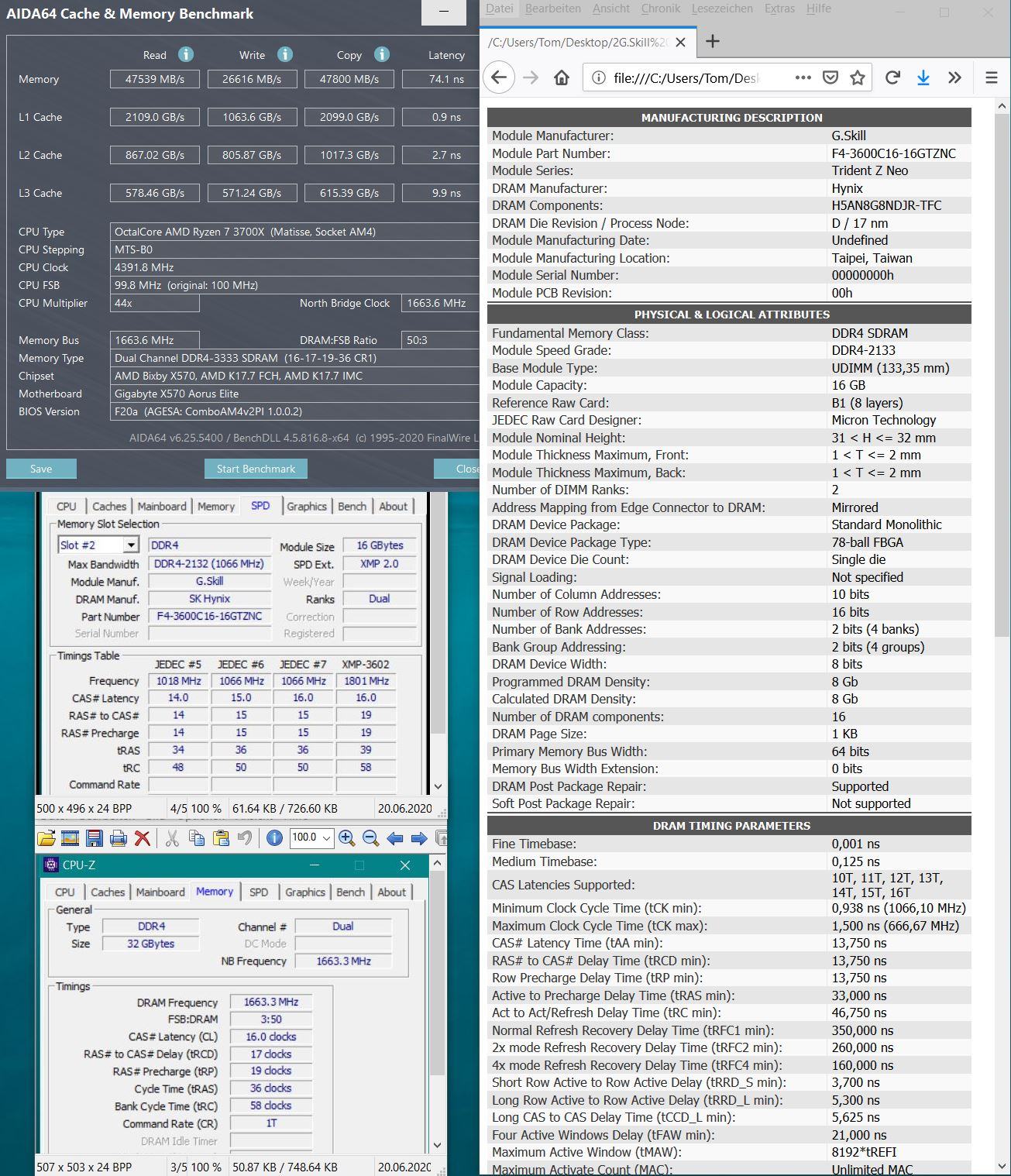Click Read info icon in AIDA64 benchmark

pos(185,54)
